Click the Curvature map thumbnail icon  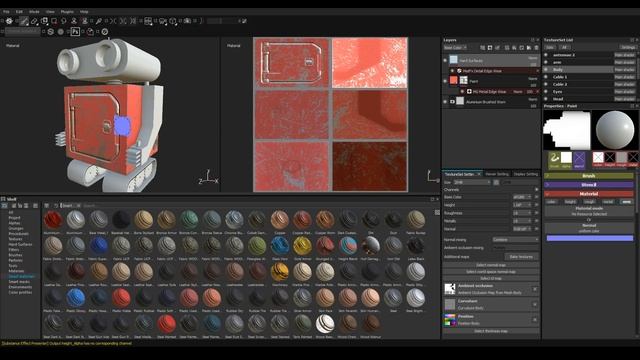pos(450,304)
